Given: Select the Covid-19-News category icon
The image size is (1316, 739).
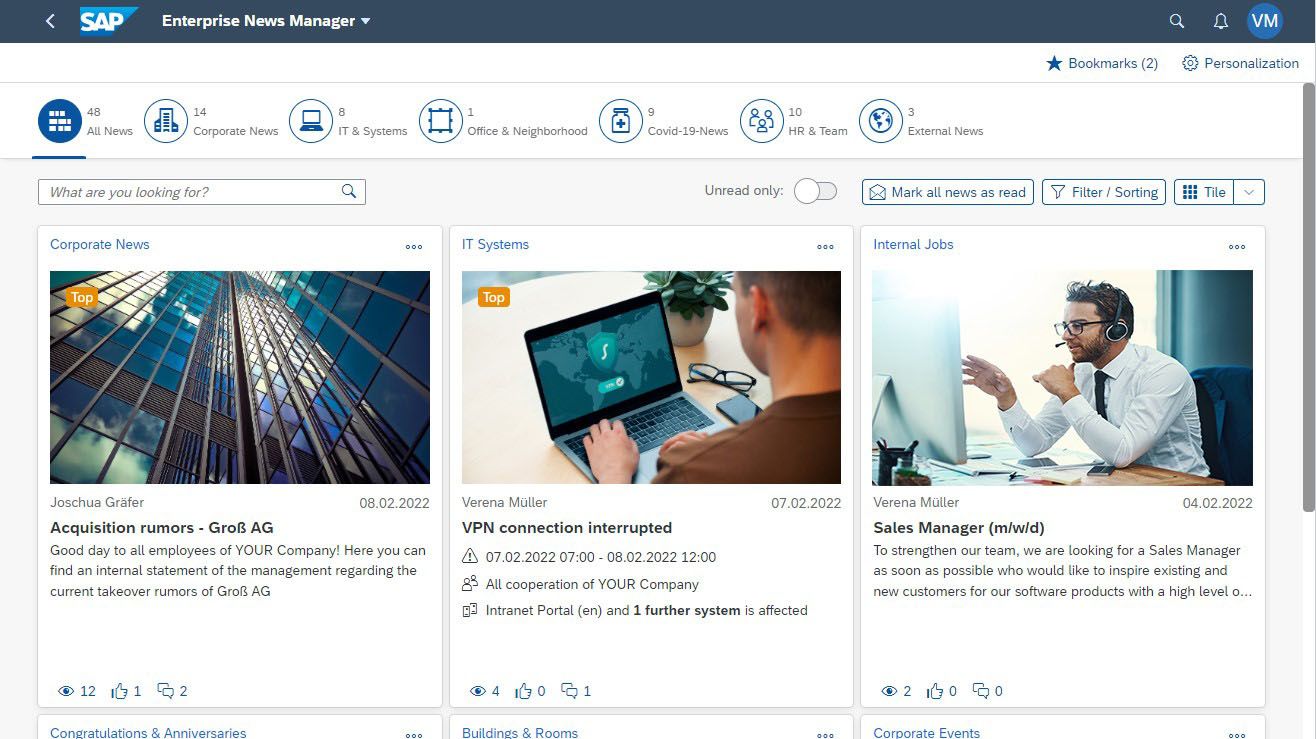Looking at the screenshot, I should pyautogui.click(x=620, y=121).
